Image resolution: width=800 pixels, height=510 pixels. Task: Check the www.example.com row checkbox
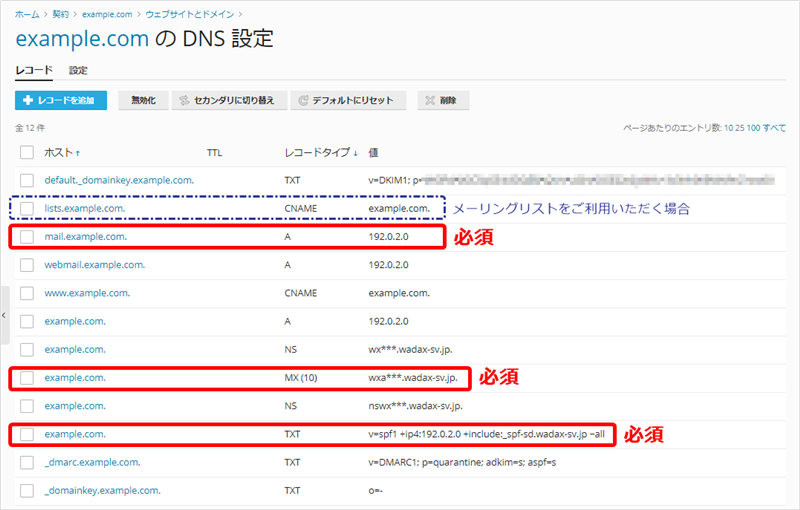[x=27, y=293]
